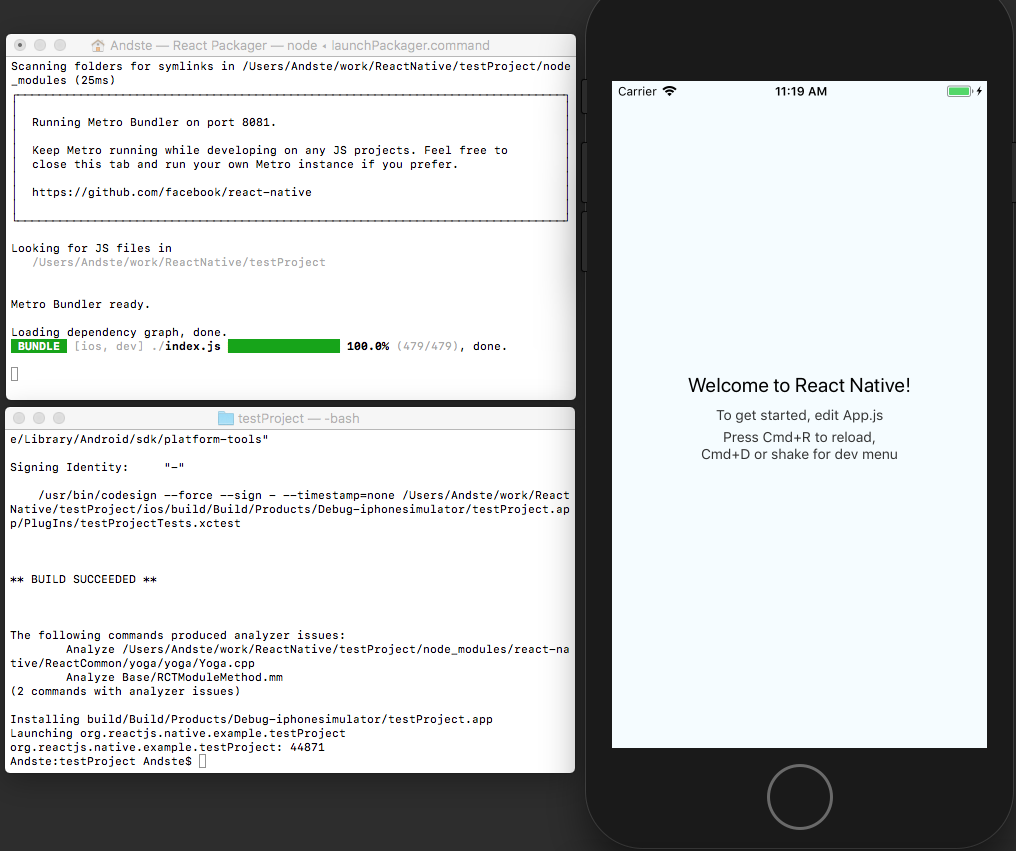Click 'Running Metro Bundler on port 8081.'

click(x=154, y=122)
